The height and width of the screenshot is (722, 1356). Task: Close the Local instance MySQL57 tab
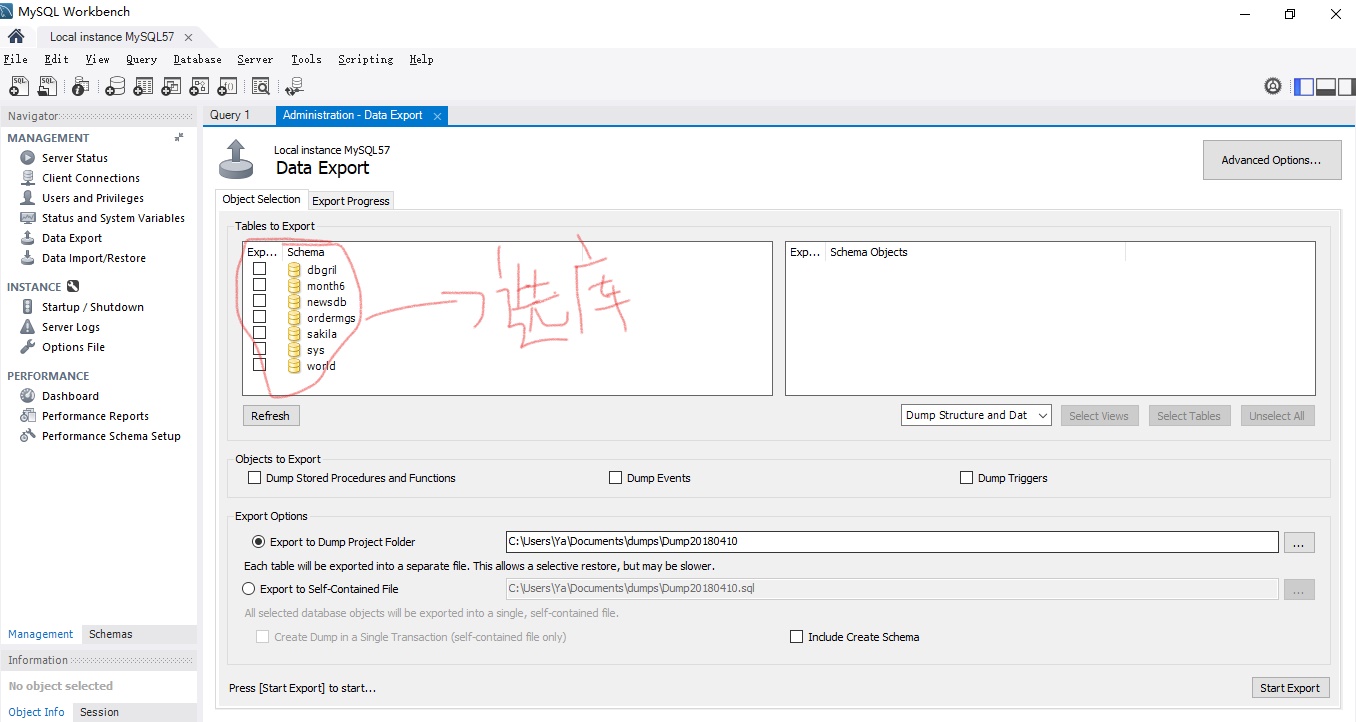[x=188, y=37]
